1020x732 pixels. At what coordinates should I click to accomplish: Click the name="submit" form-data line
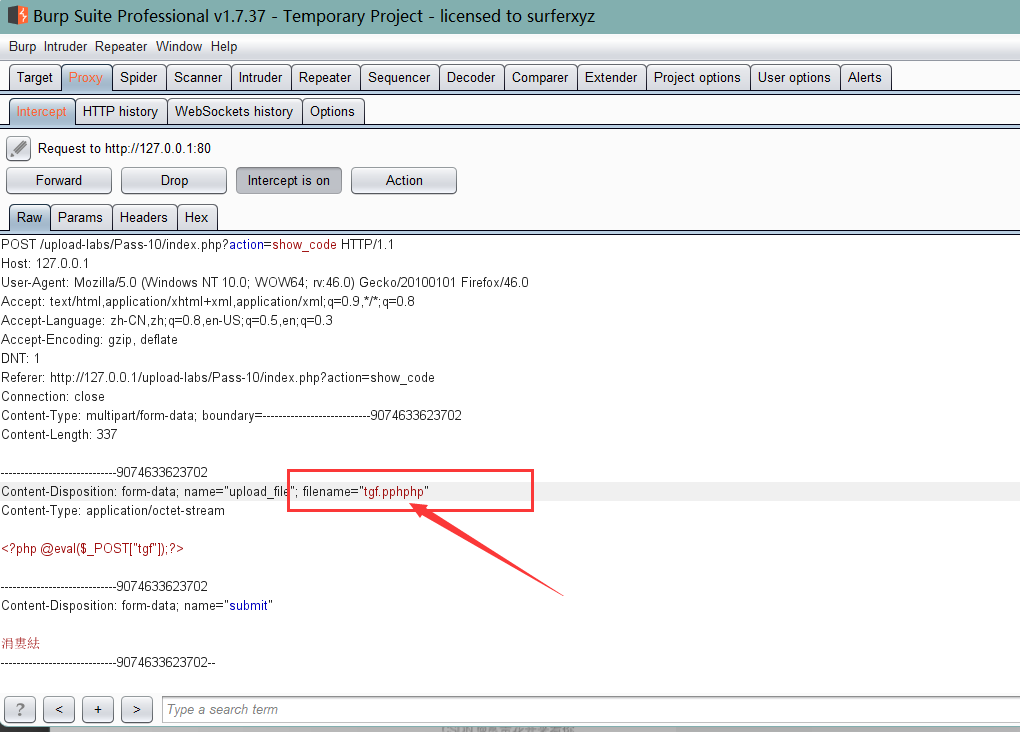tap(137, 605)
